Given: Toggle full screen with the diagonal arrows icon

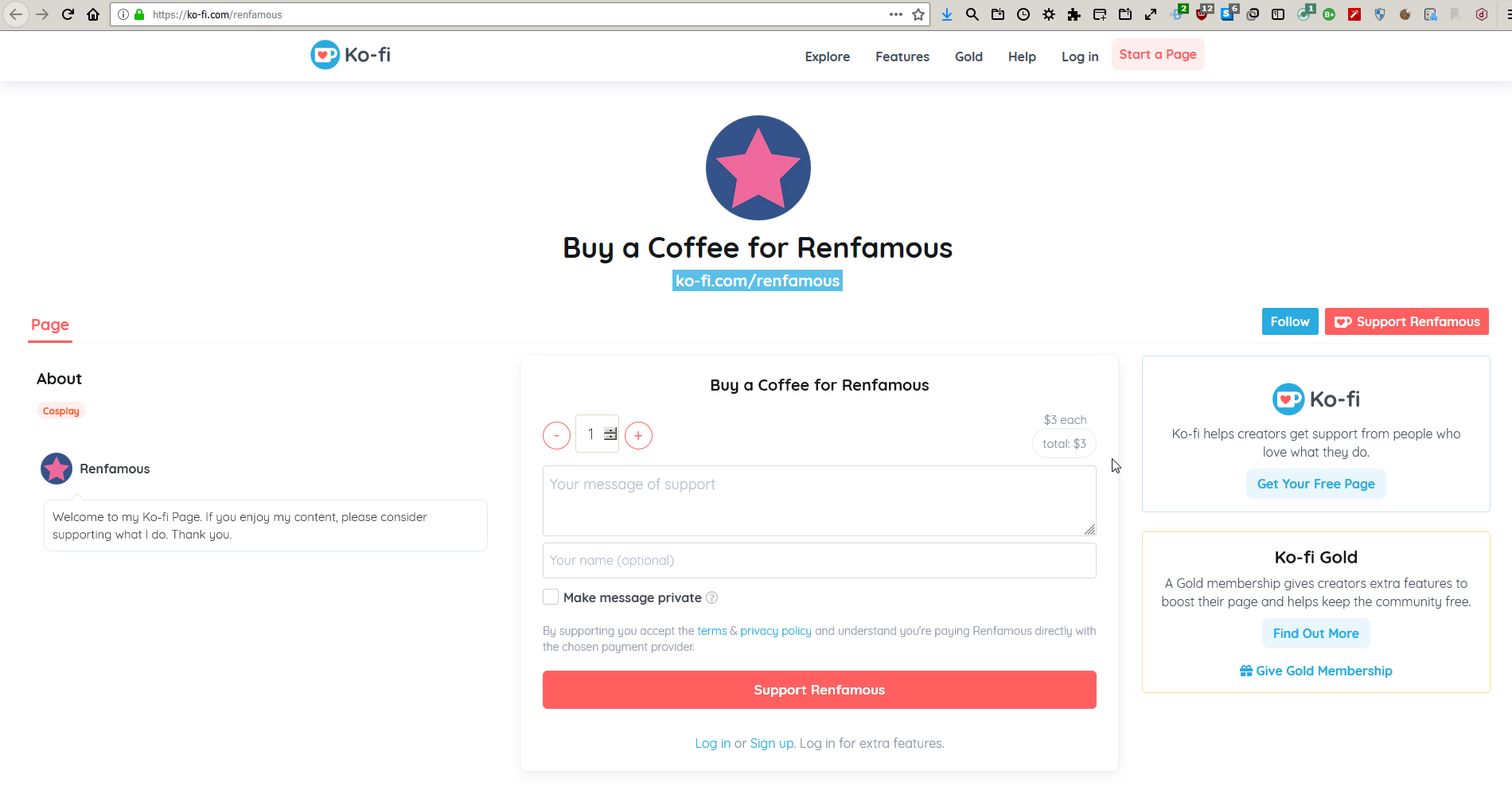Looking at the screenshot, I should click(x=1151, y=14).
